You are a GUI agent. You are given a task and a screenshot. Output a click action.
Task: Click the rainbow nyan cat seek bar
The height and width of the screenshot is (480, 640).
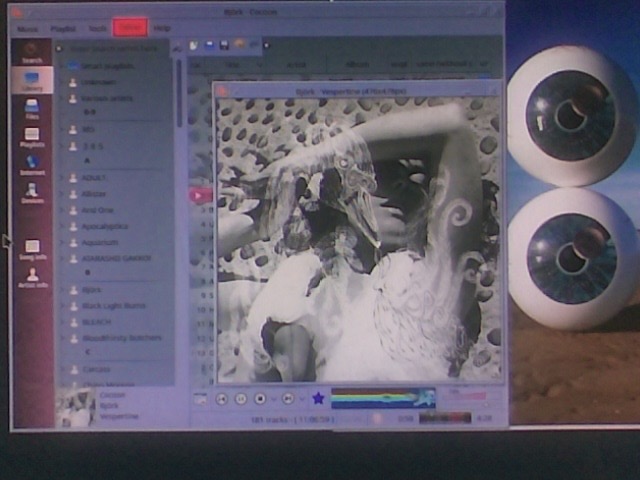click(x=382, y=398)
